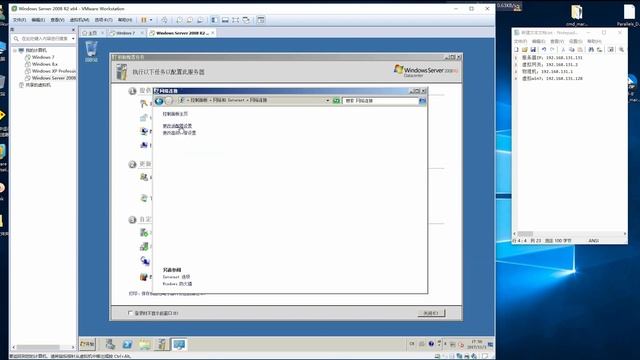Open the library search dropdown arrow

(x=73, y=38)
